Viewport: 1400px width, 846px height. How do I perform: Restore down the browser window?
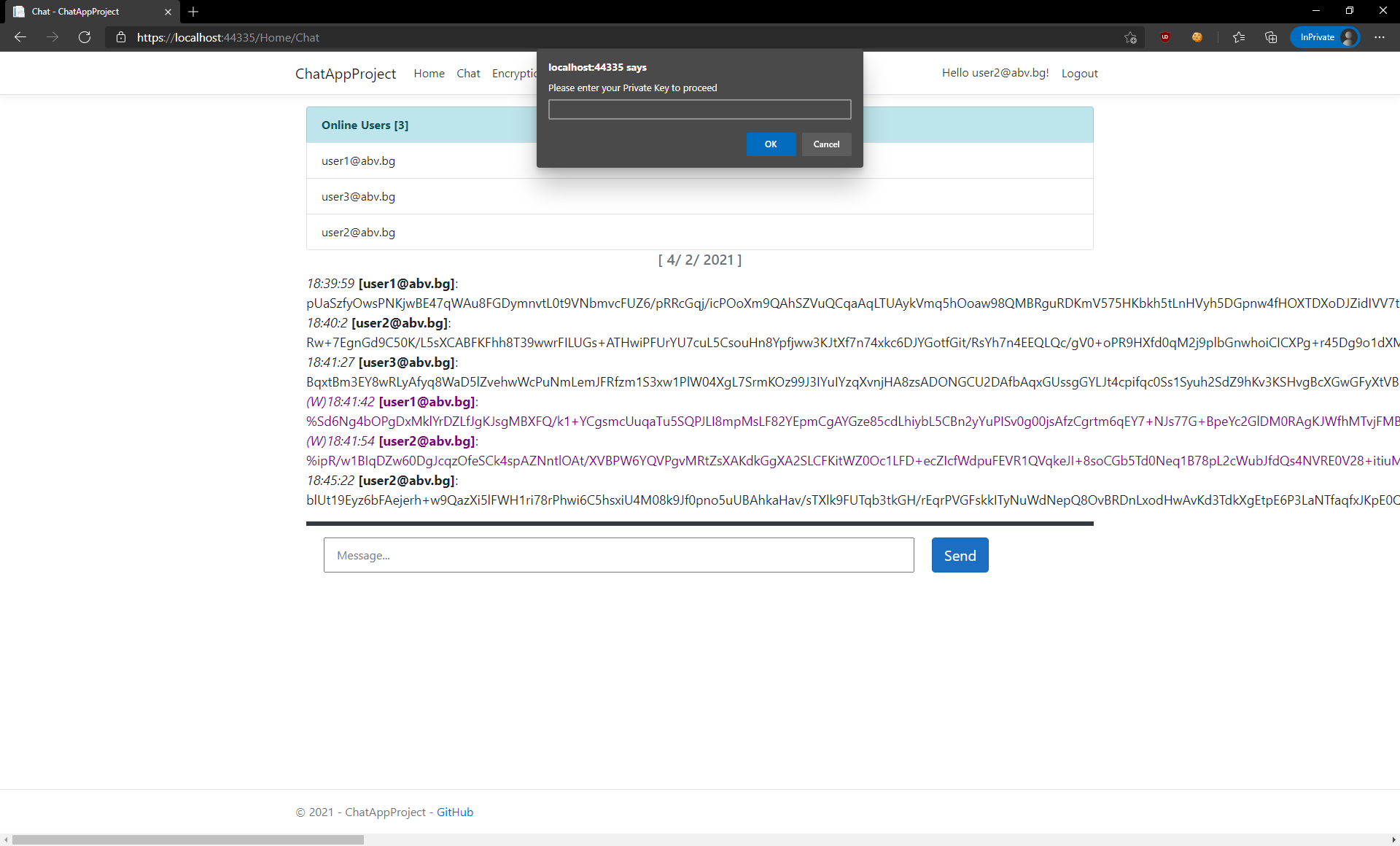(x=1350, y=11)
